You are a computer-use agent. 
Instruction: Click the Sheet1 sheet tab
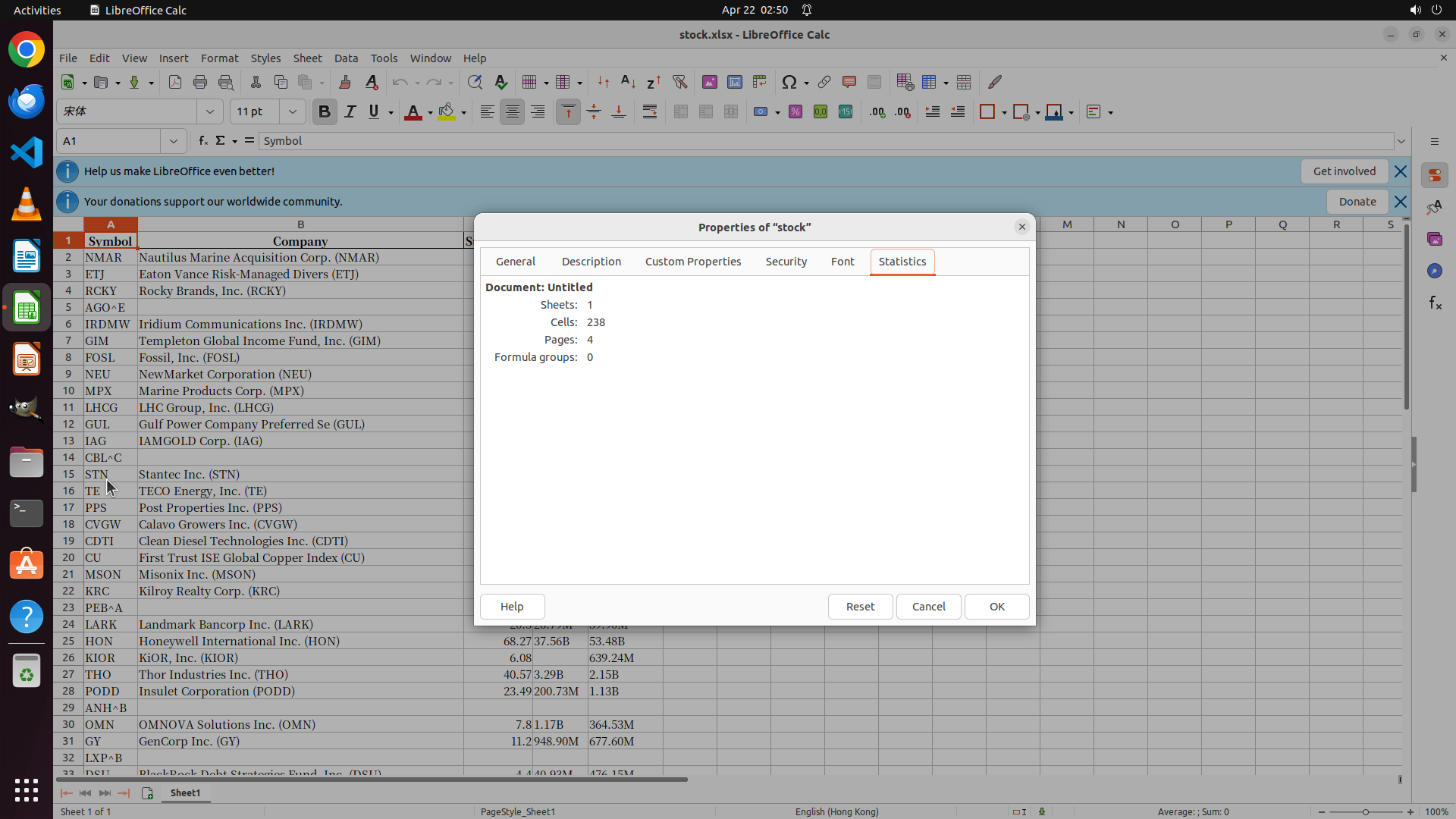coord(185,792)
